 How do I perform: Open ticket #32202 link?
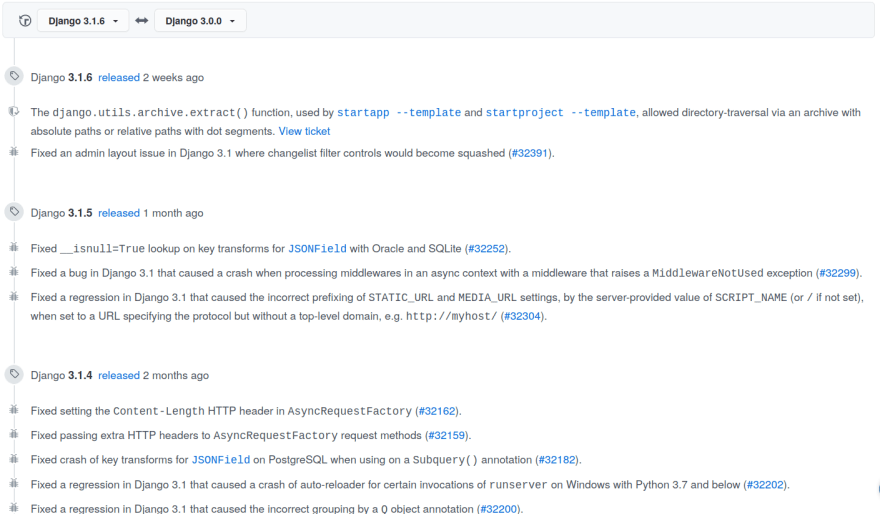click(x=765, y=485)
